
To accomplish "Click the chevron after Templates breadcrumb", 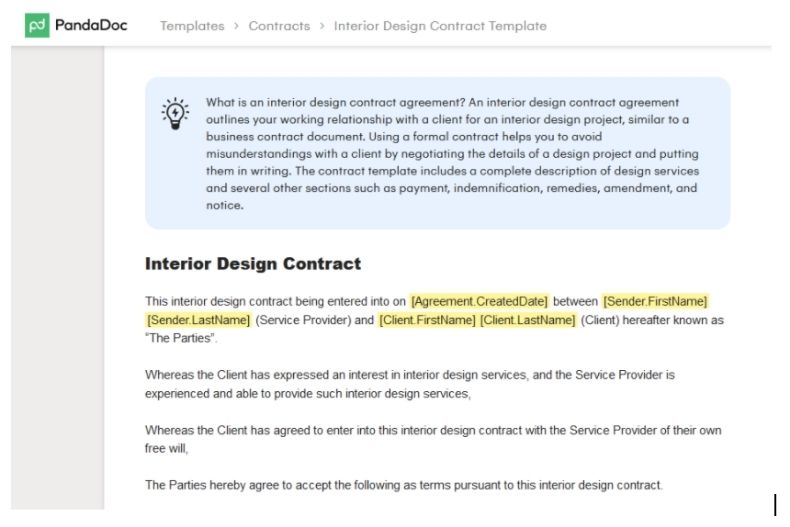I will [236, 26].
